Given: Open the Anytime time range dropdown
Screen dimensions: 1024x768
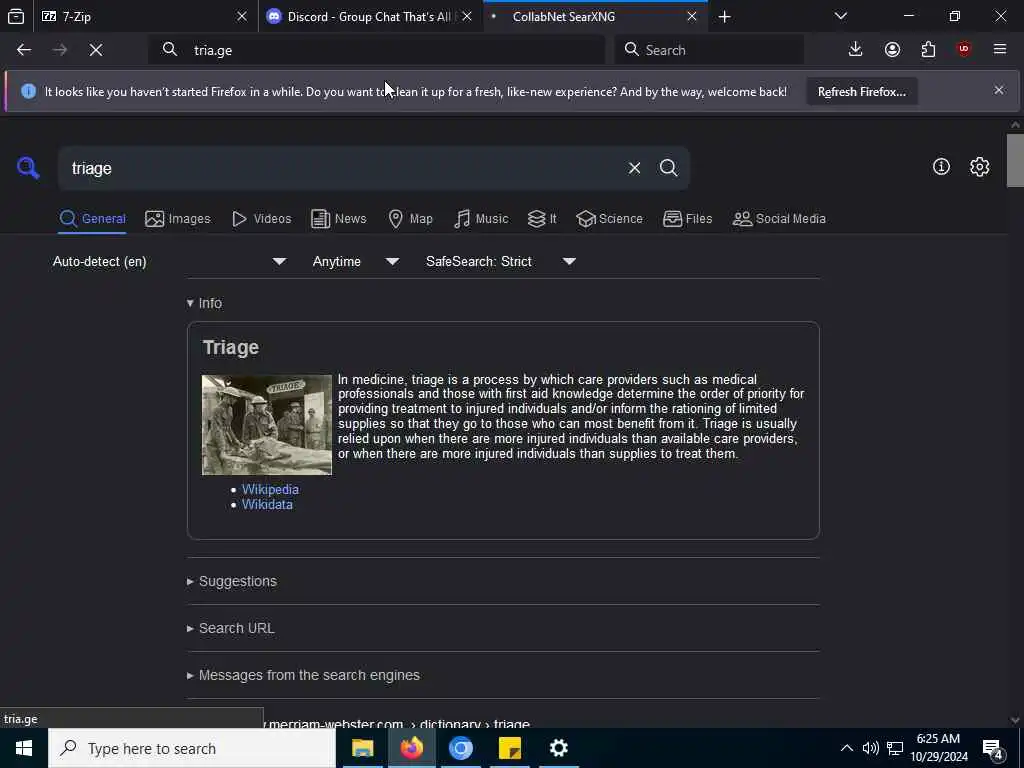Looking at the screenshot, I should click(x=355, y=261).
